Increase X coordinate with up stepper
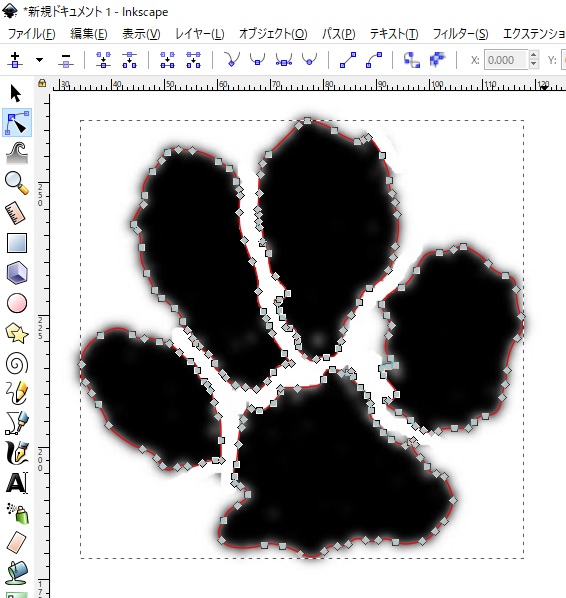Screen dimensions: 566x598 (534, 55)
